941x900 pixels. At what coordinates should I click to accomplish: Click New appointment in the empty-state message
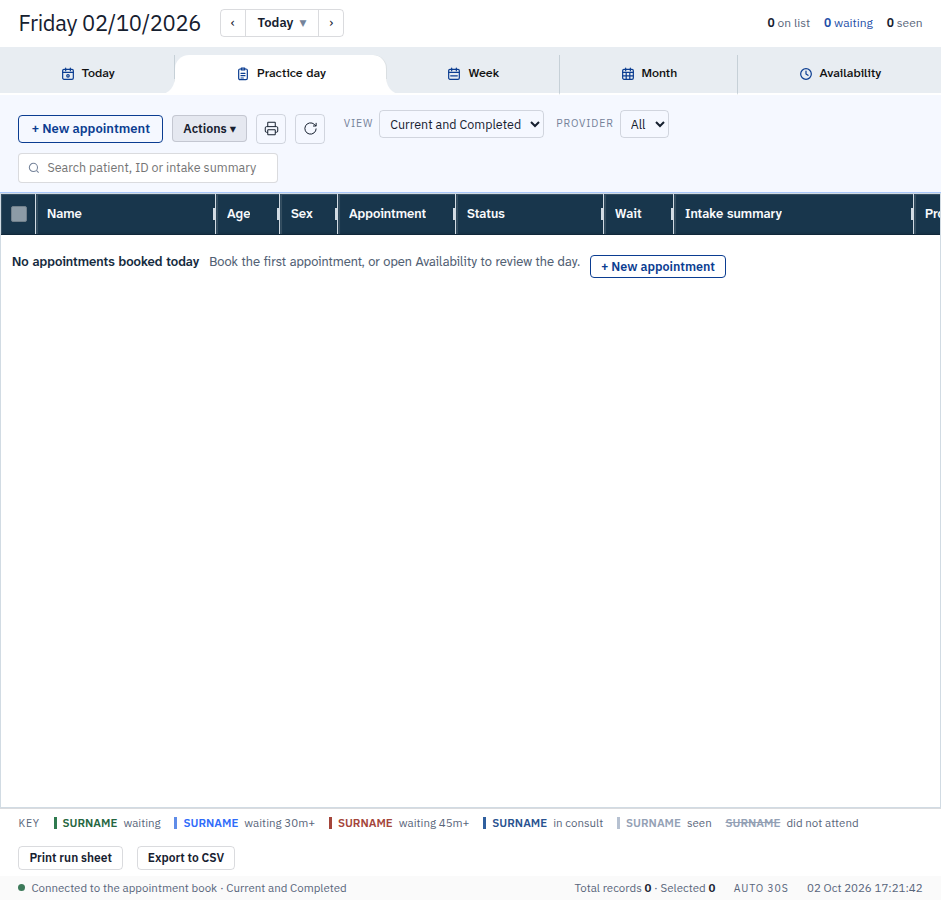pyautogui.click(x=658, y=267)
